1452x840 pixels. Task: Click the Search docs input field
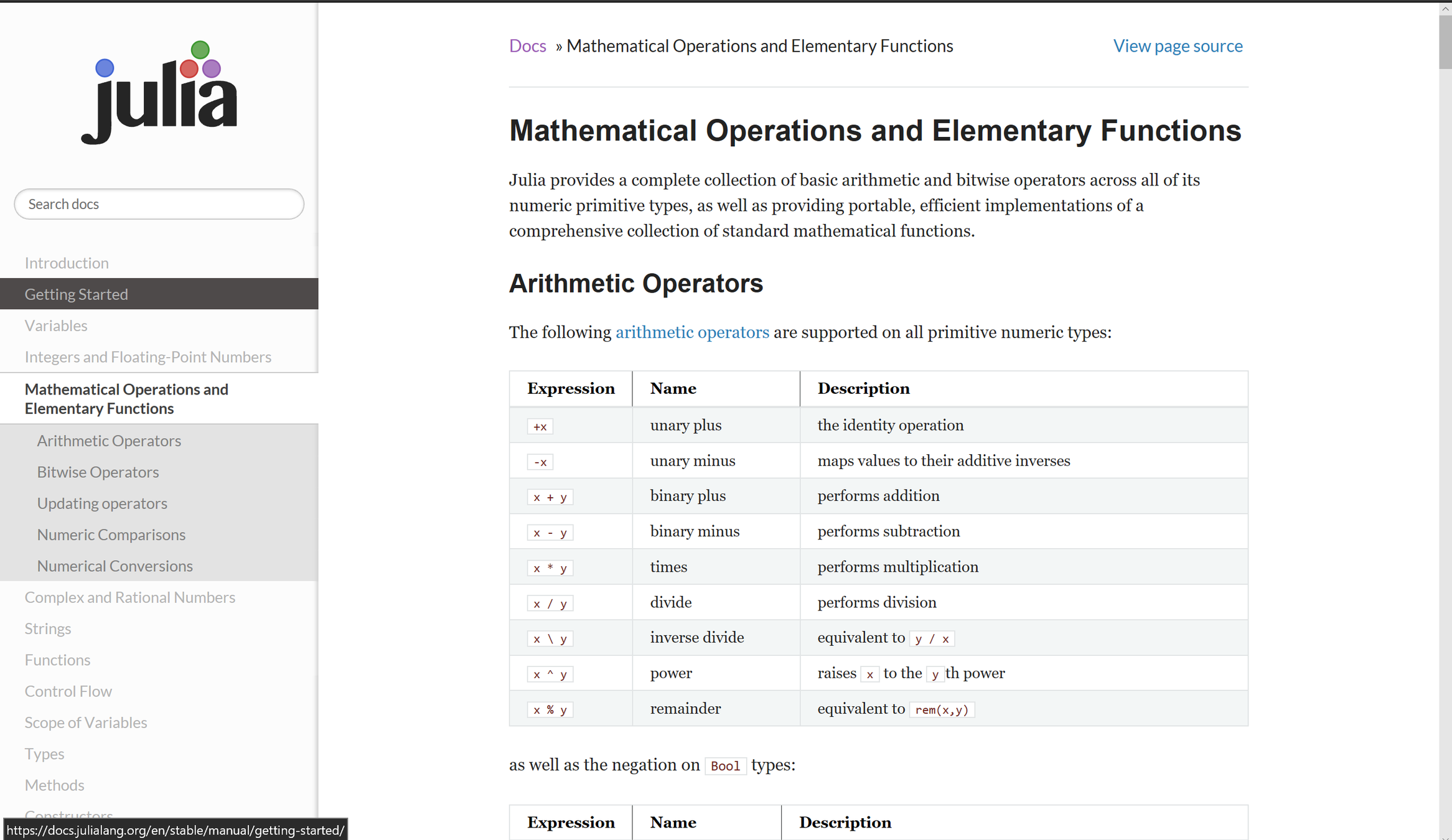(159, 204)
